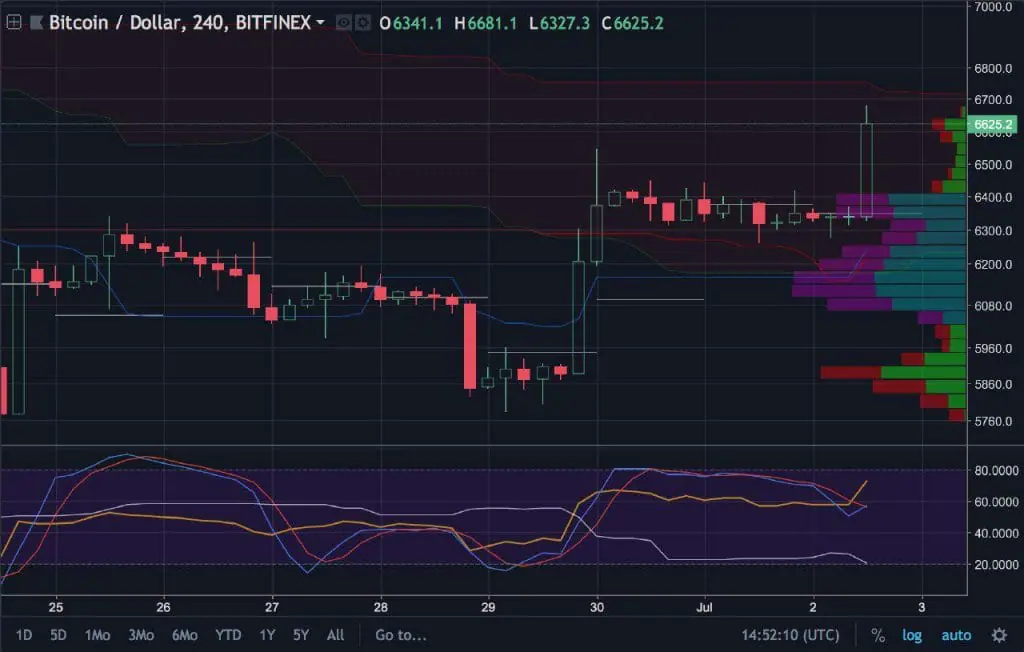Viewport: 1024px width, 652px height.
Task: Select the 6Mo timeframe
Action: point(183,635)
